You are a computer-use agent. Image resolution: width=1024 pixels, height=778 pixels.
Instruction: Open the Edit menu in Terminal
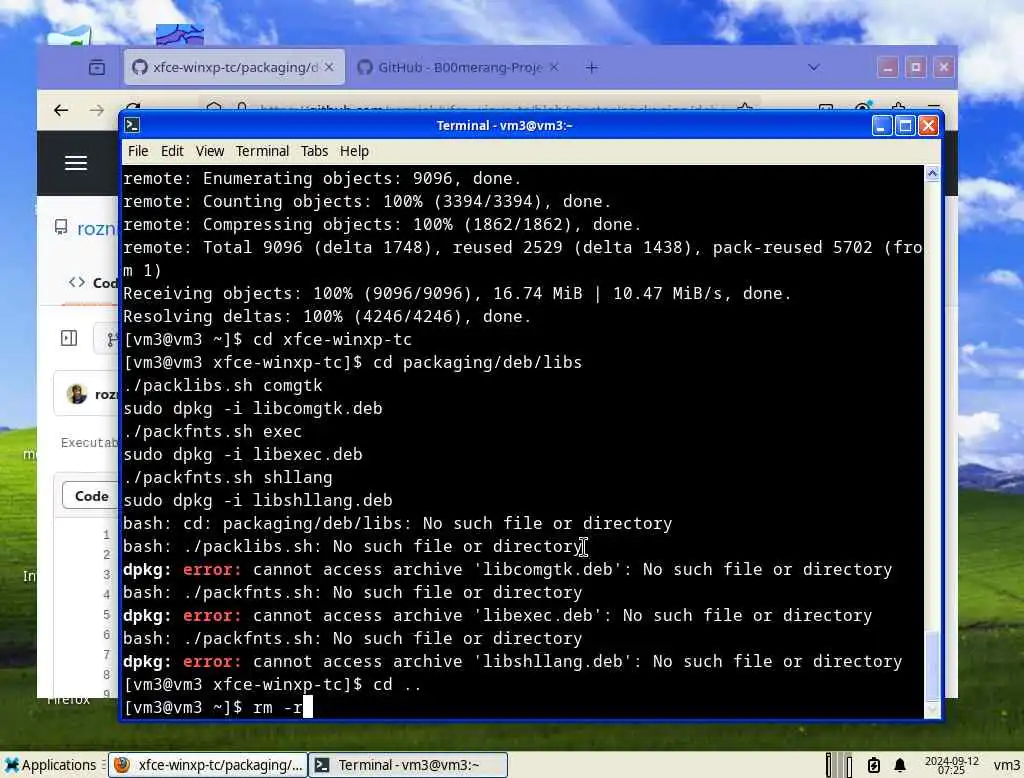point(172,151)
